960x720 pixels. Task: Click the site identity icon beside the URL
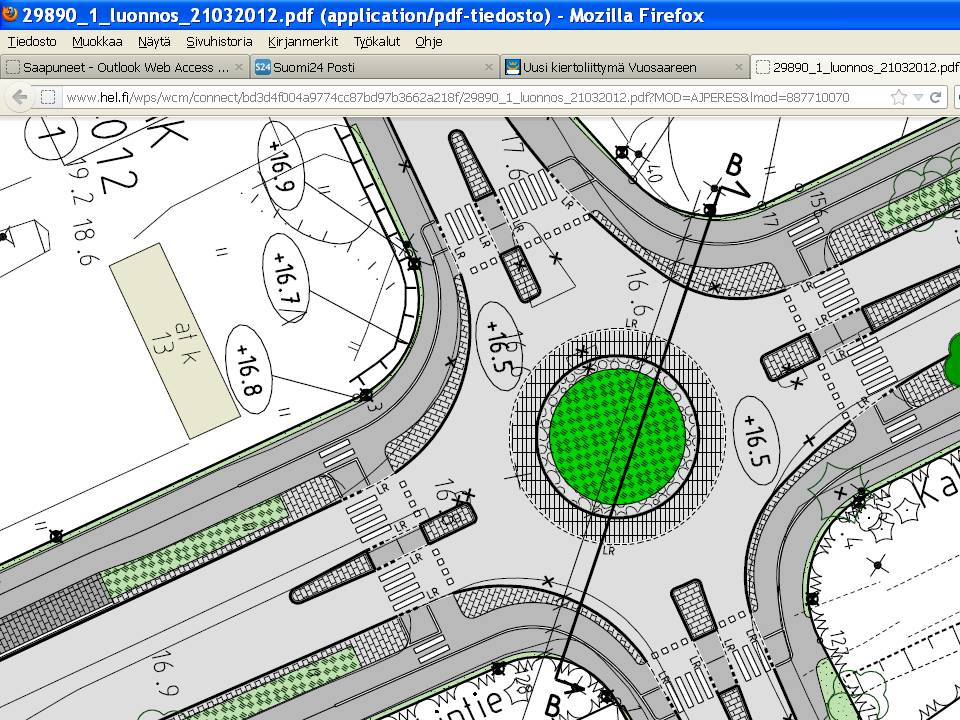(x=48, y=97)
